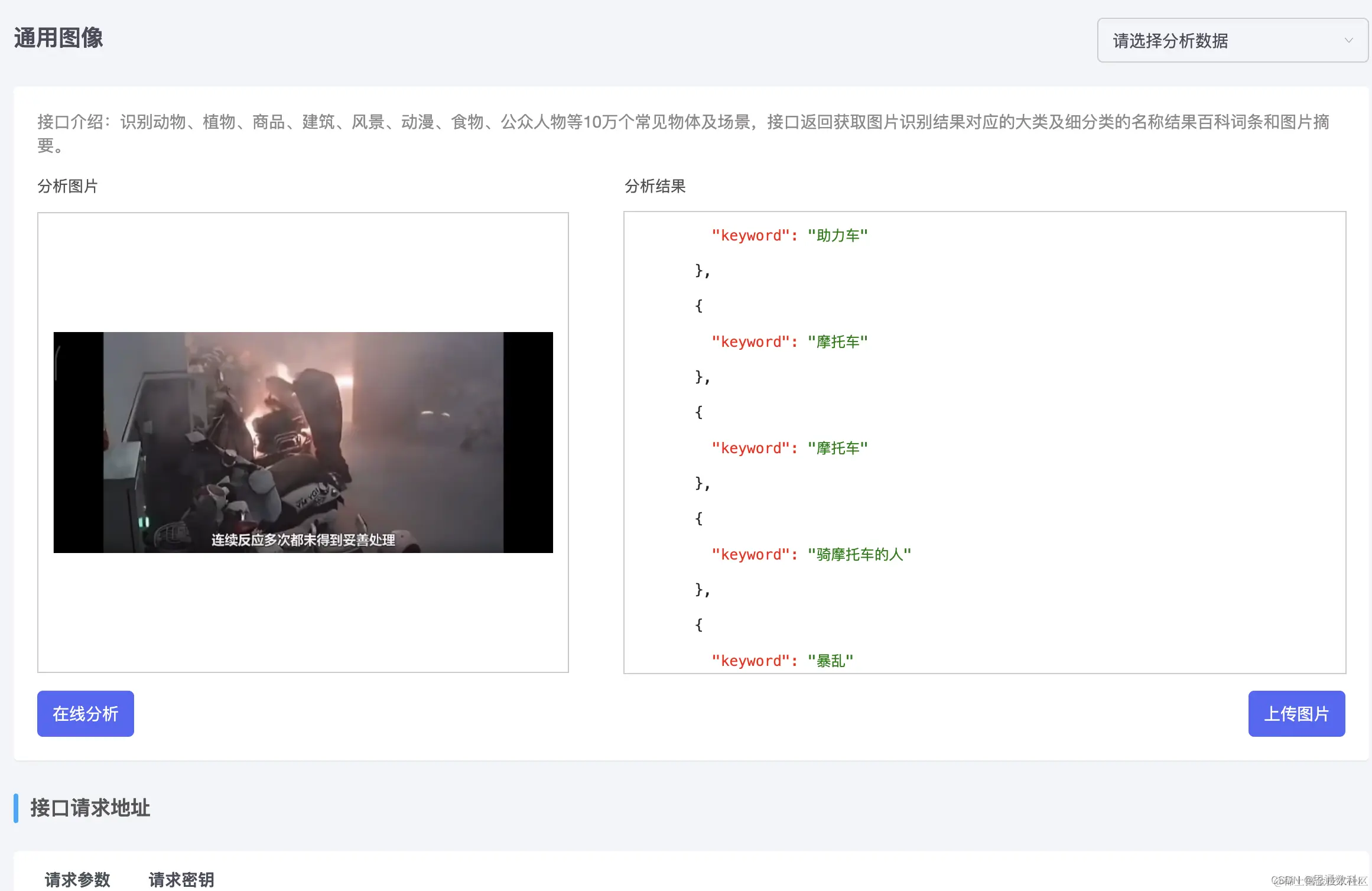Click the 上传图片 button
This screenshot has width=1372, height=891.
[1296, 713]
